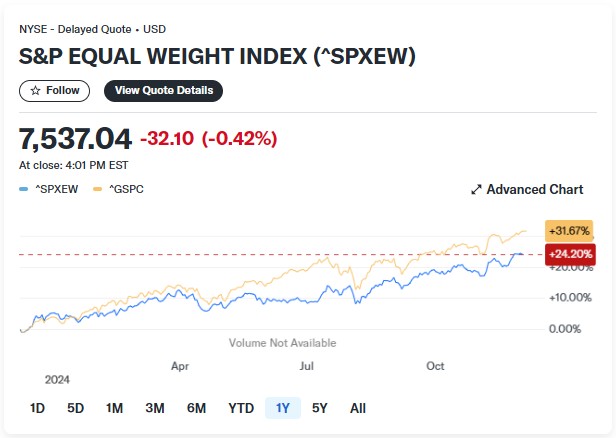The height and width of the screenshot is (438, 616).
Task: Click the Advanced Chart expand arrows icon
Action: pos(476,189)
